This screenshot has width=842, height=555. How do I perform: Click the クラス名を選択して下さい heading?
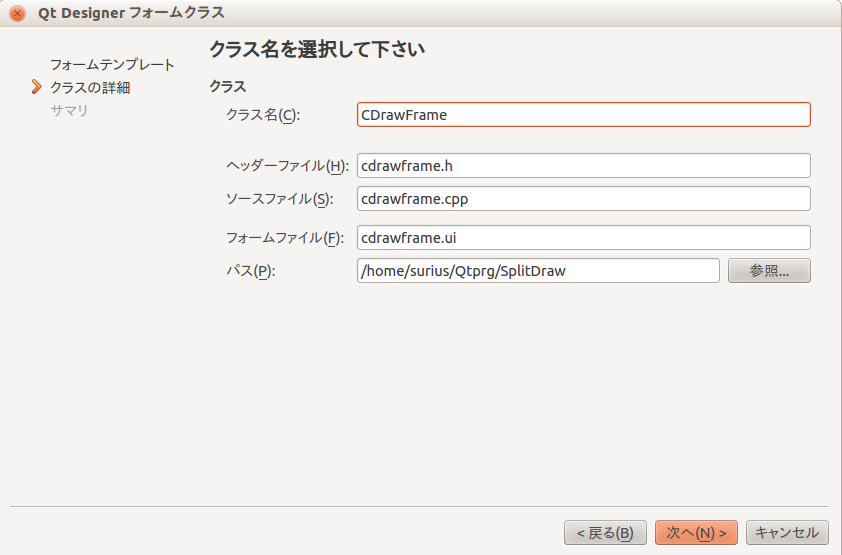pos(317,49)
